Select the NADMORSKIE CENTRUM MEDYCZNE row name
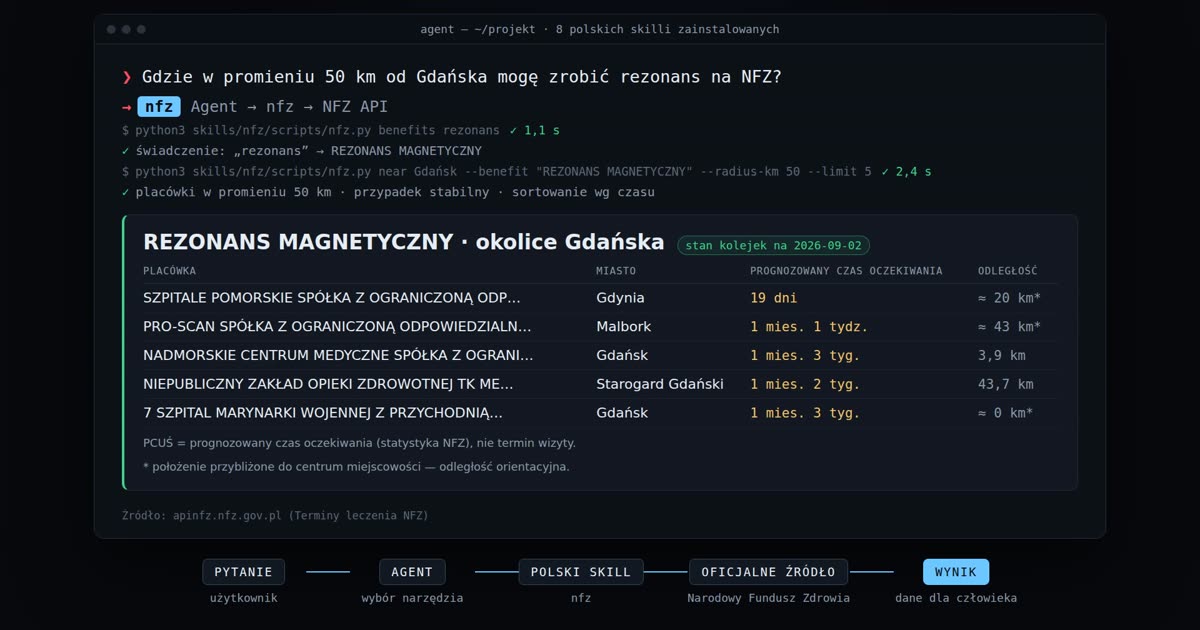1200x630 pixels. 338,355
